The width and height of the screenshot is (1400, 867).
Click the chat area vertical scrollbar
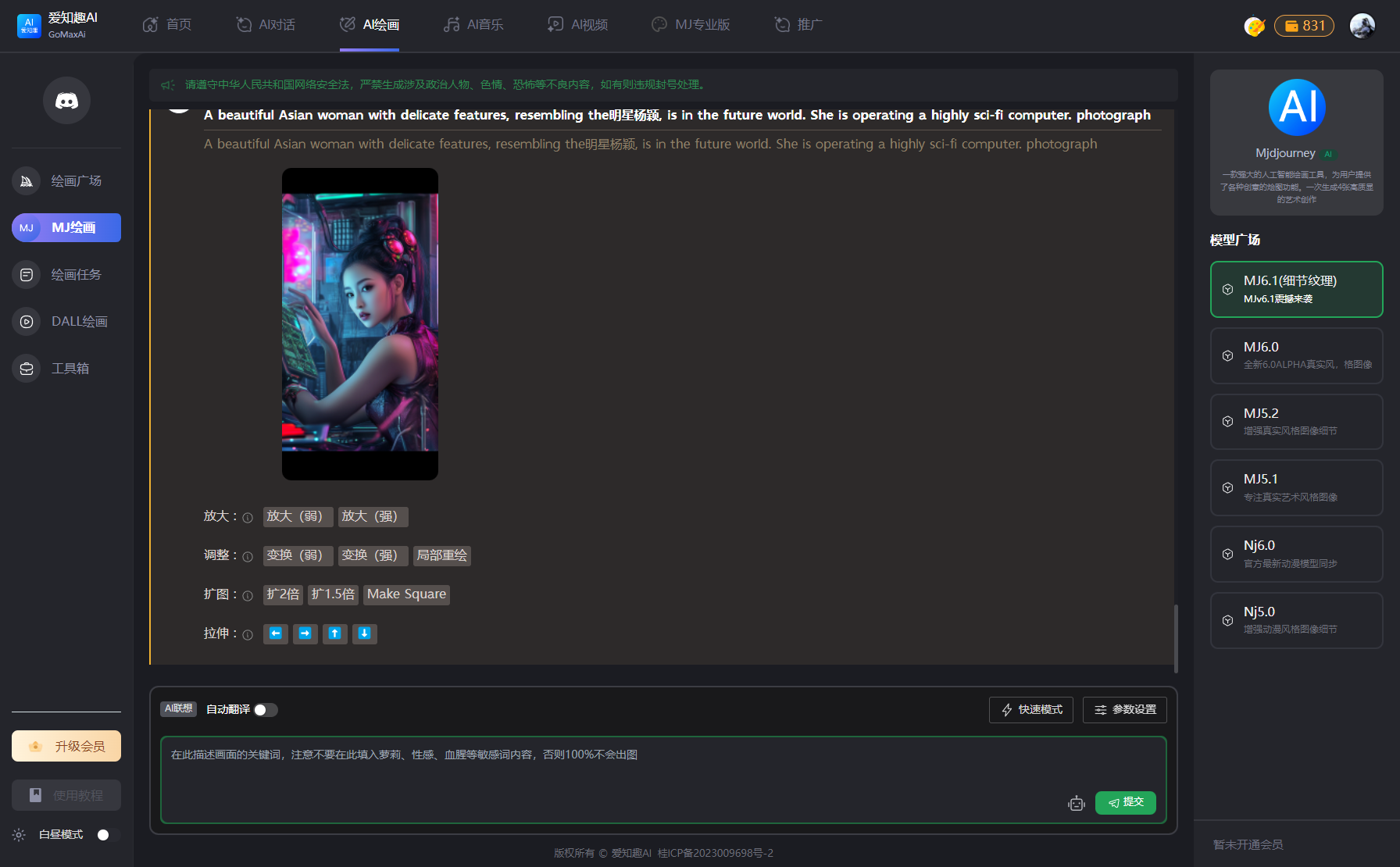pyautogui.click(x=1176, y=638)
